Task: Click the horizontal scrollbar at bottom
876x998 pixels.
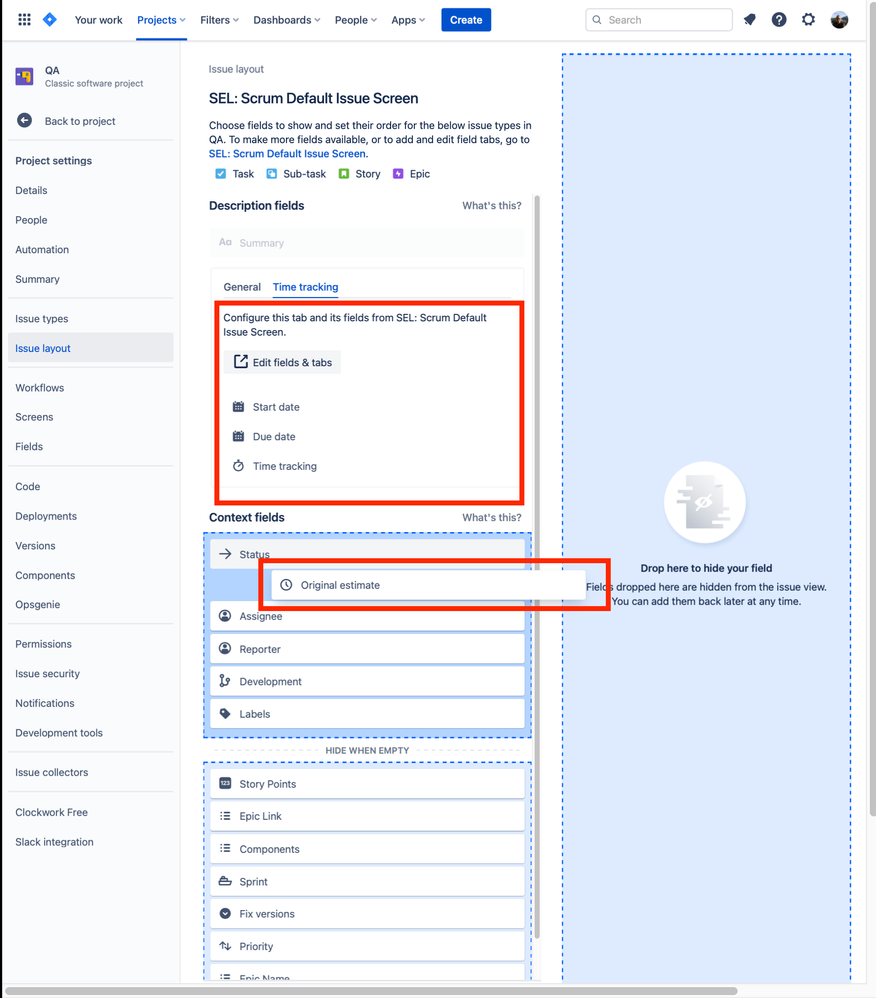Action: 371,991
